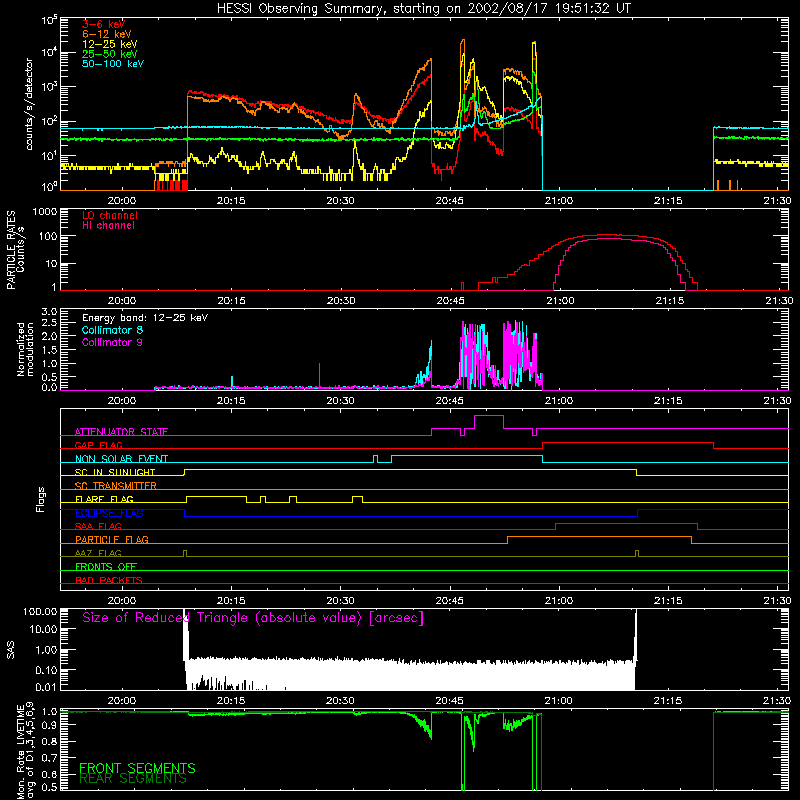Click the BAD PACKETS flag label

(109, 580)
